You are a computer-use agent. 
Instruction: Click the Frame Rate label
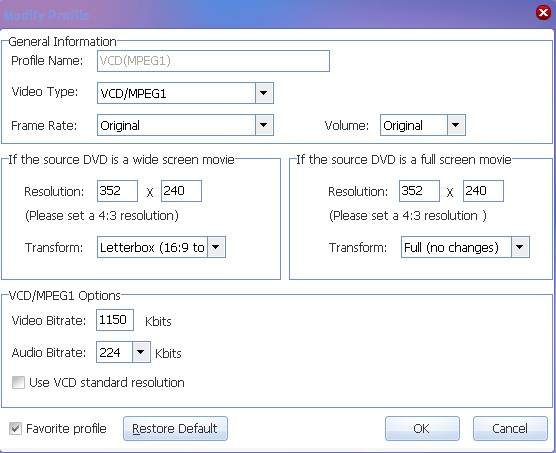tap(44, 125)
